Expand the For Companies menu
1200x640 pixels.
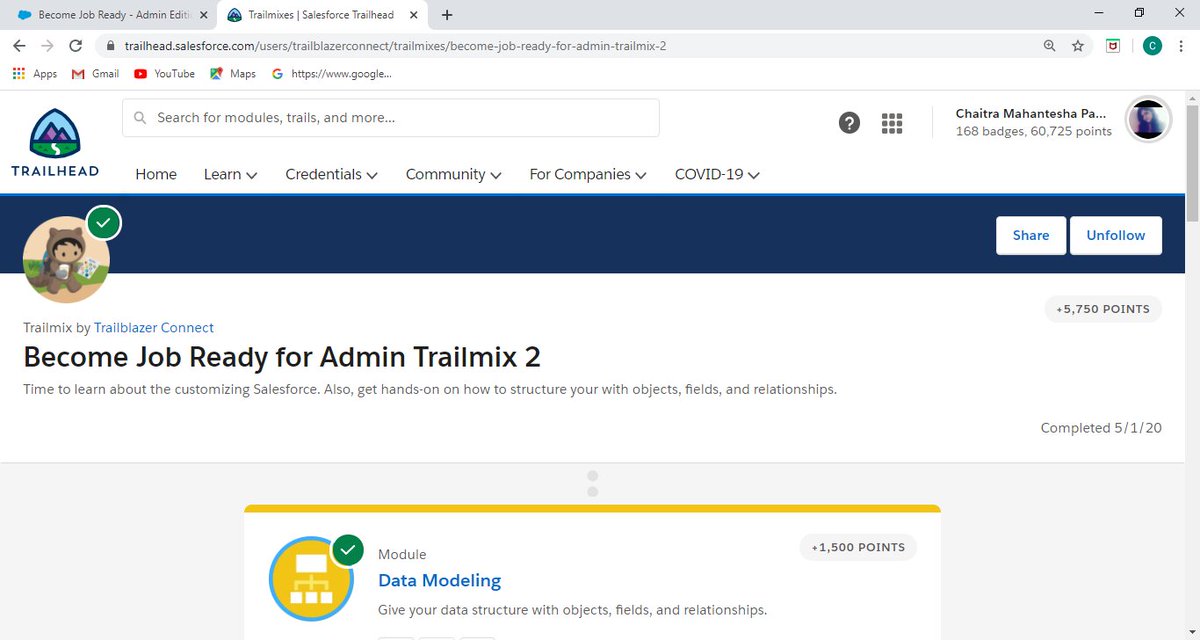tap(588, 174)
